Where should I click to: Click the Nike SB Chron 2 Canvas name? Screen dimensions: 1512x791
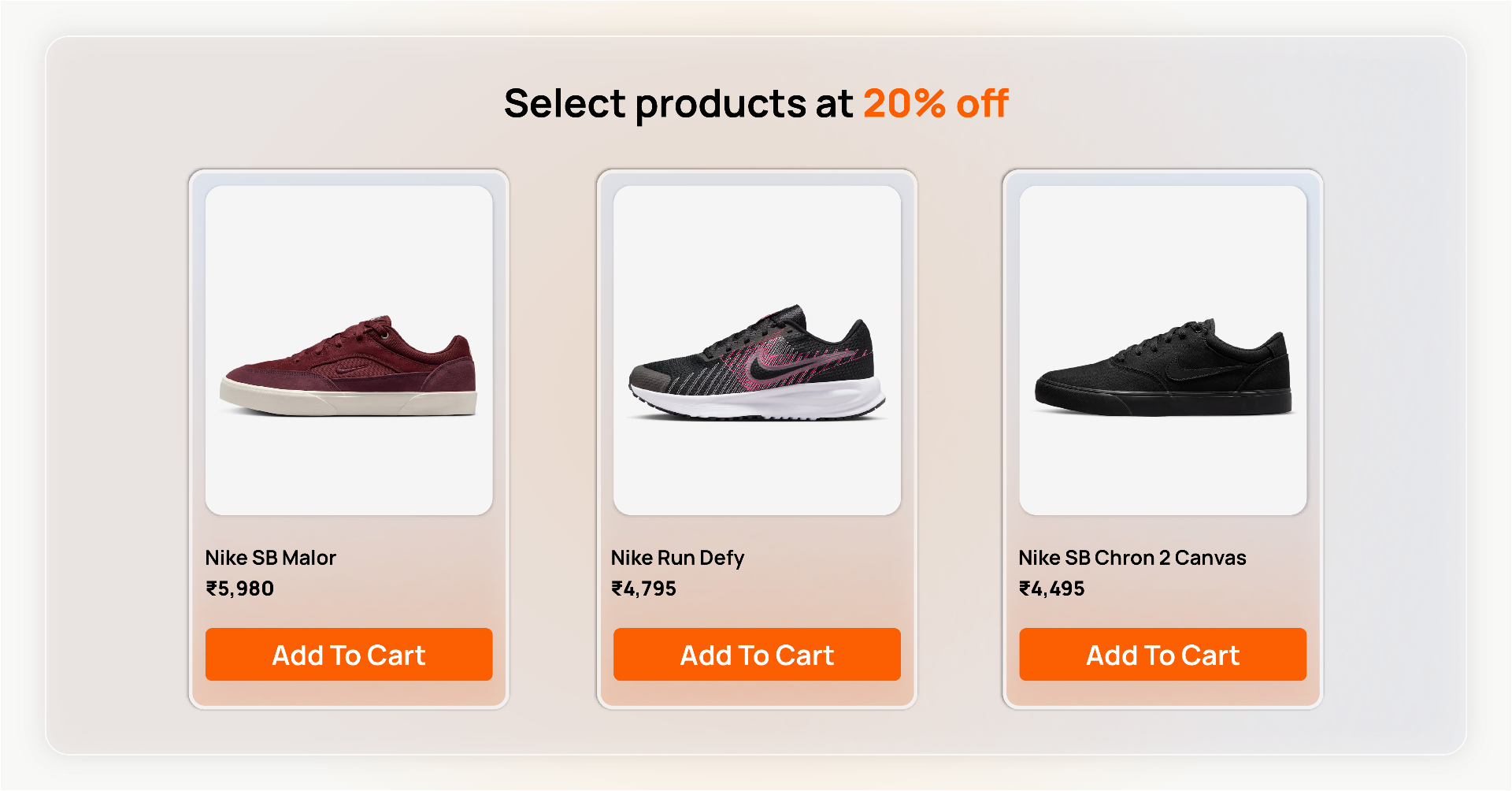coord(1132,558)
